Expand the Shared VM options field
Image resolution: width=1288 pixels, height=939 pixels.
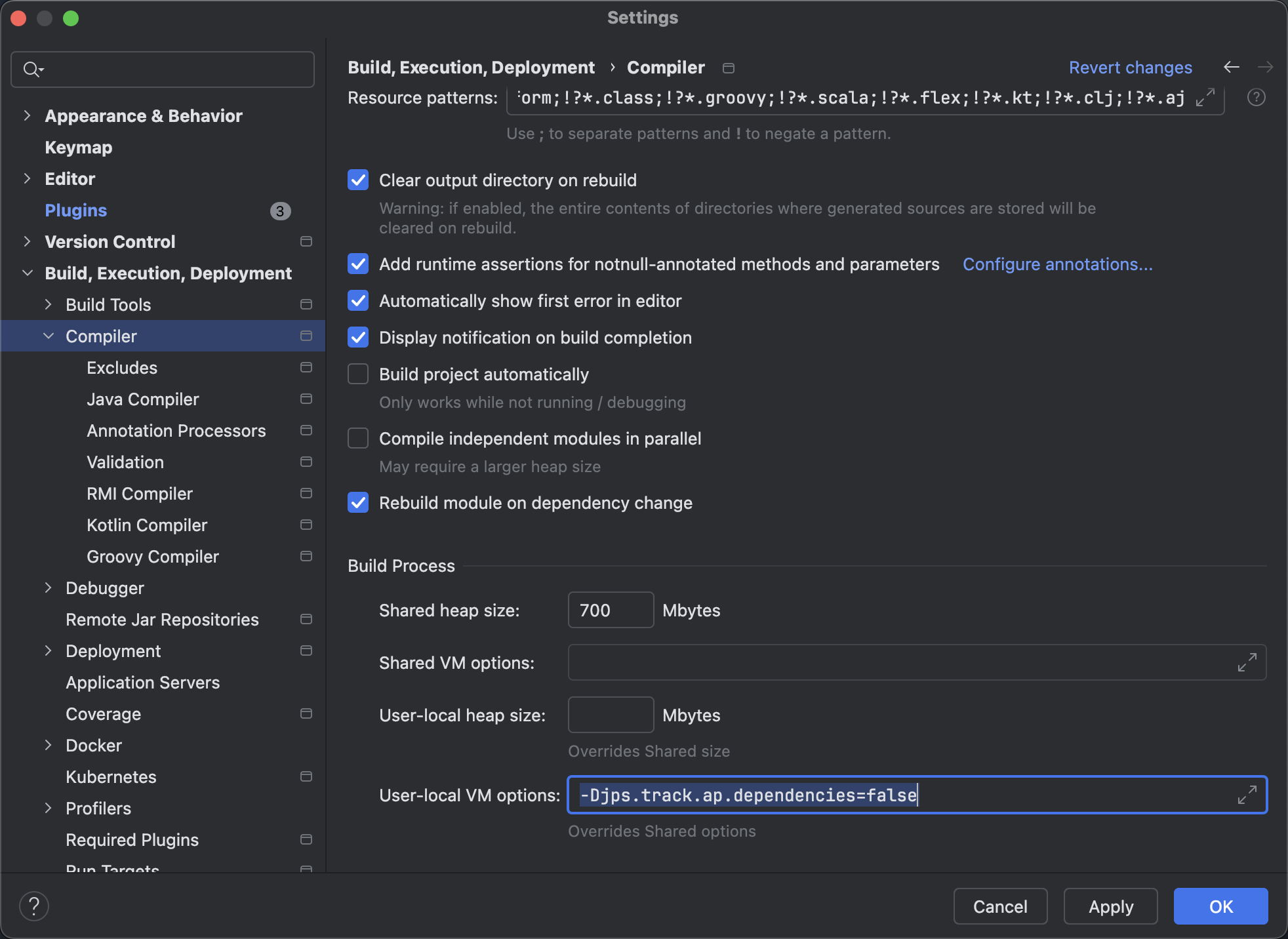1247,662
